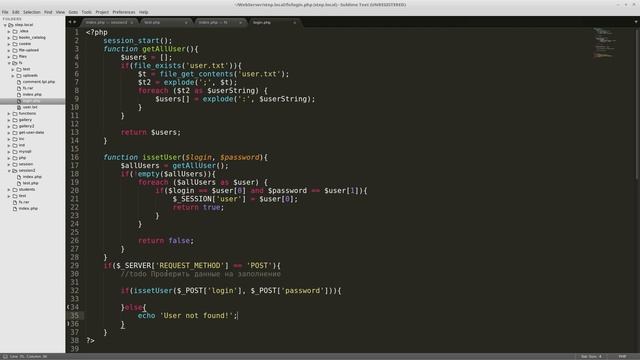
Task: Expand the .idea folder
Action: (x=9, y=31)
